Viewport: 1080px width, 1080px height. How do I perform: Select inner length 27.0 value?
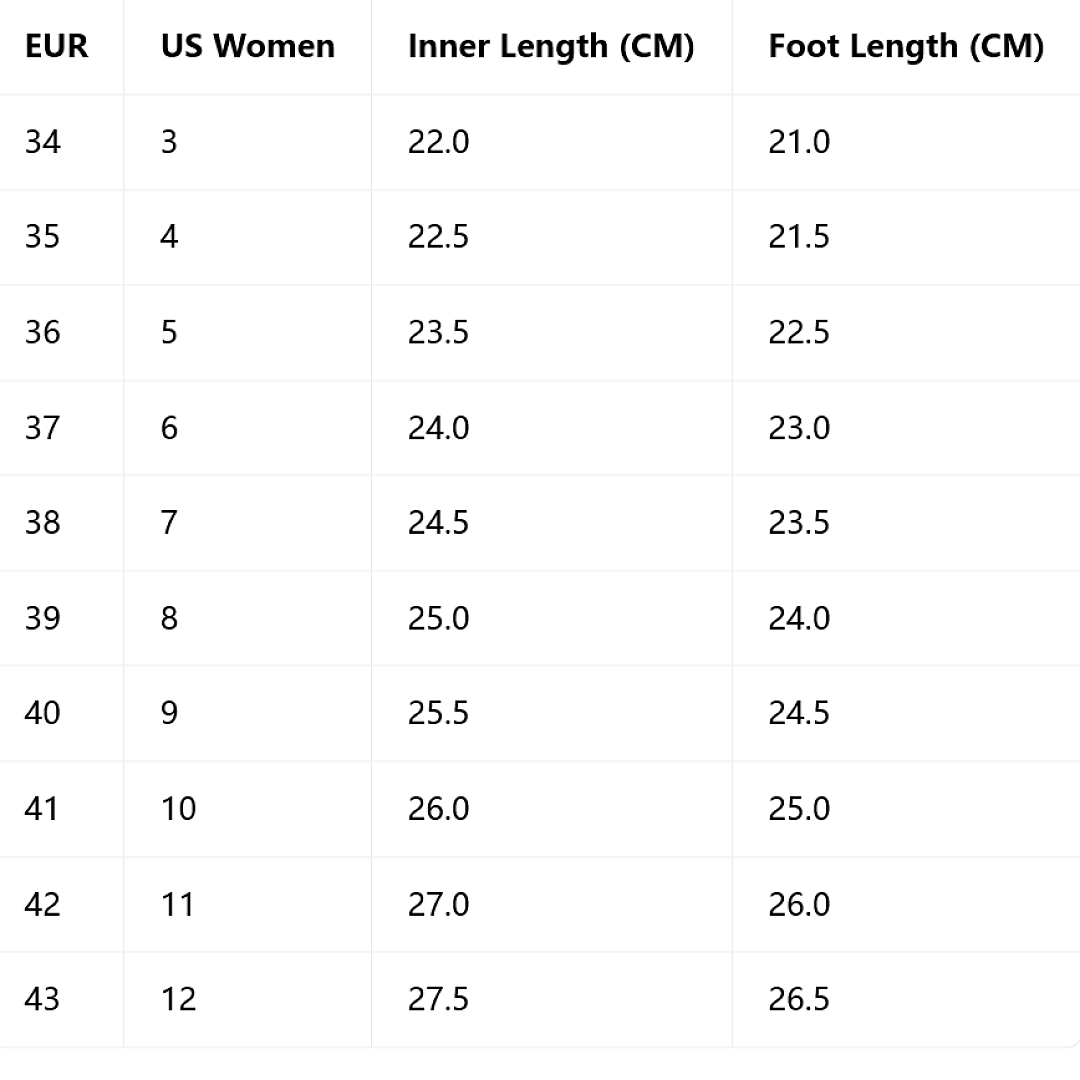tap(439, 904)
